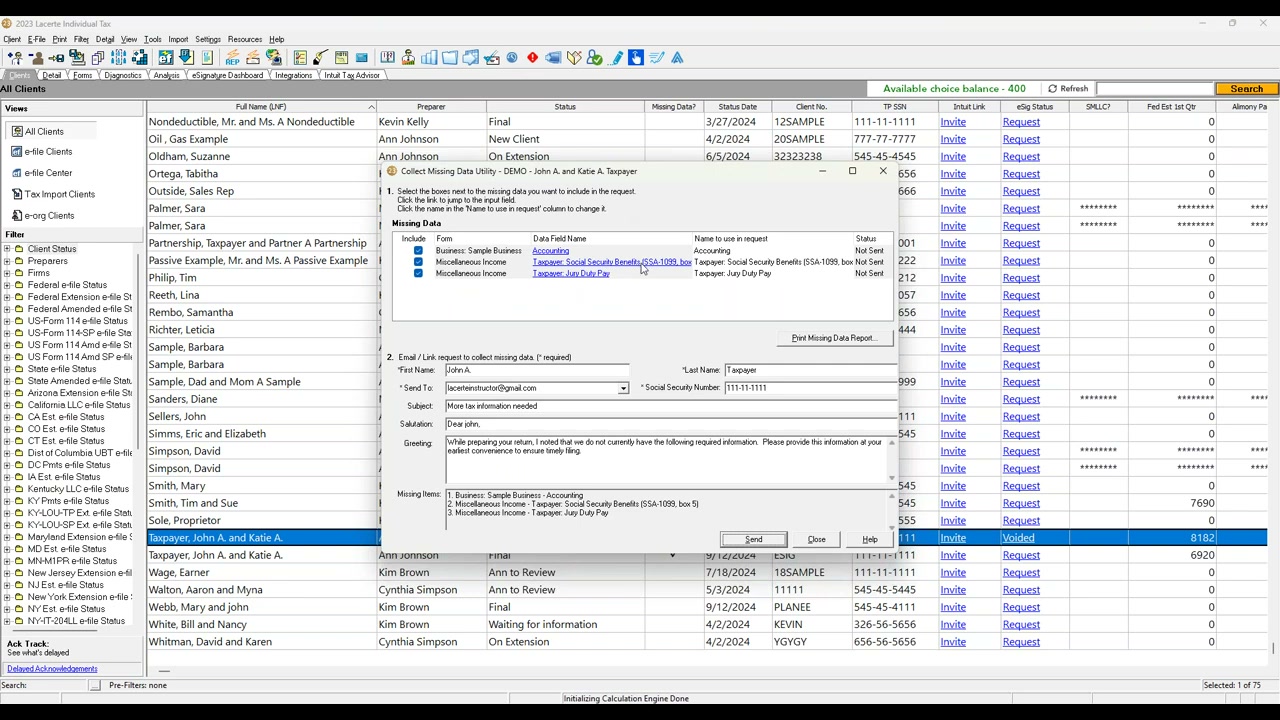Expand the Client Status filter folder
1280x720 pixels.
7,249
